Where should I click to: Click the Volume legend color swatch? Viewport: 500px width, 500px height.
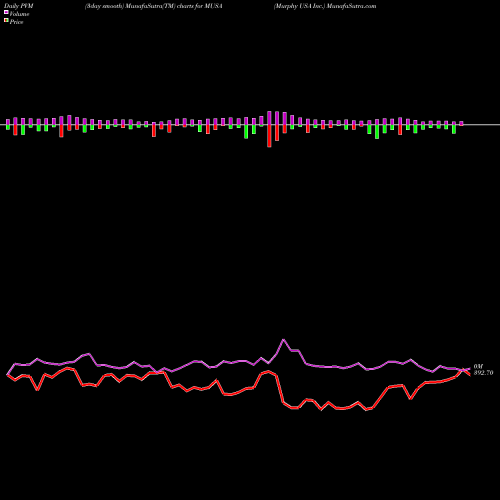coord(6,12)
